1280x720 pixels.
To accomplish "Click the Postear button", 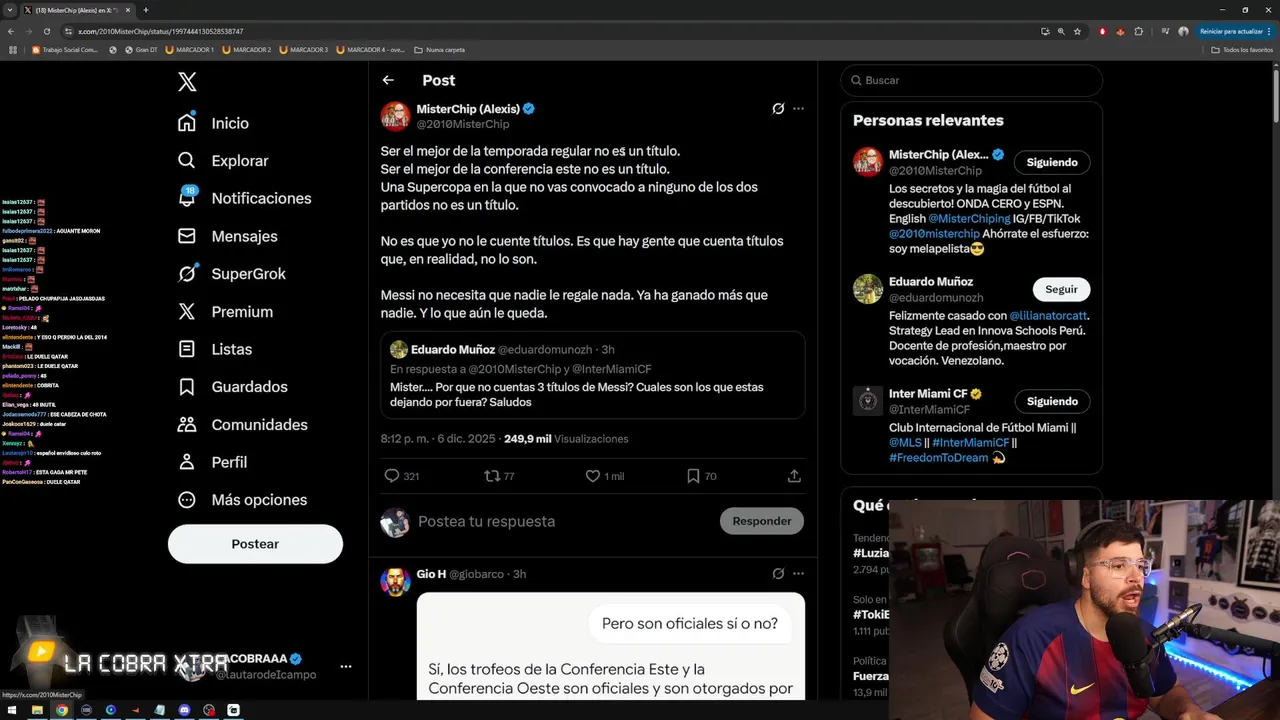I will [x=255, y=544].
